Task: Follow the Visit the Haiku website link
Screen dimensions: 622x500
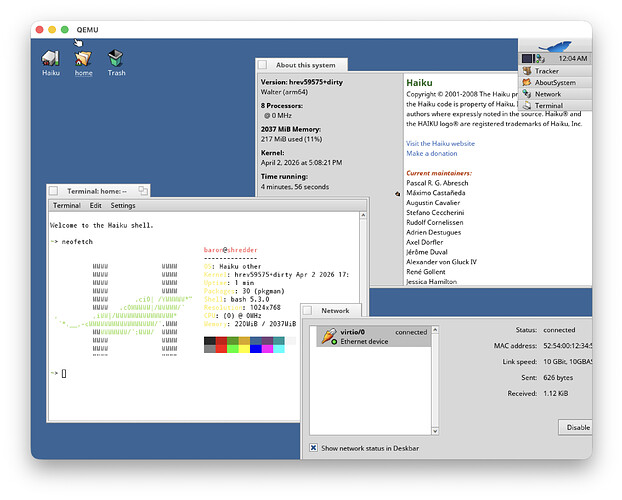Action: 440,144
